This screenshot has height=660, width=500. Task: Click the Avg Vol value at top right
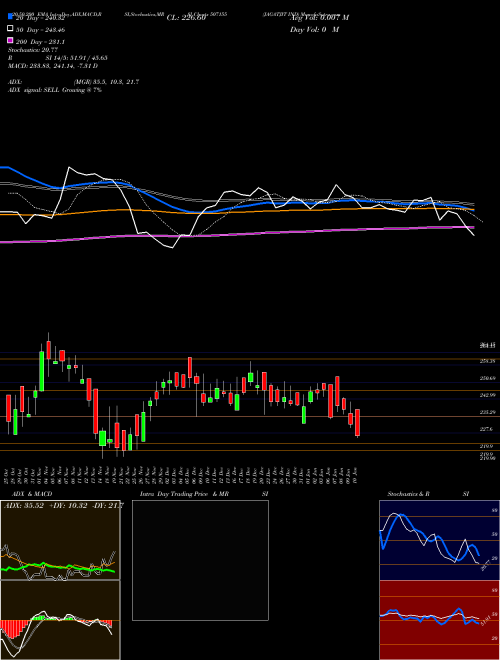tap(319, 18)
